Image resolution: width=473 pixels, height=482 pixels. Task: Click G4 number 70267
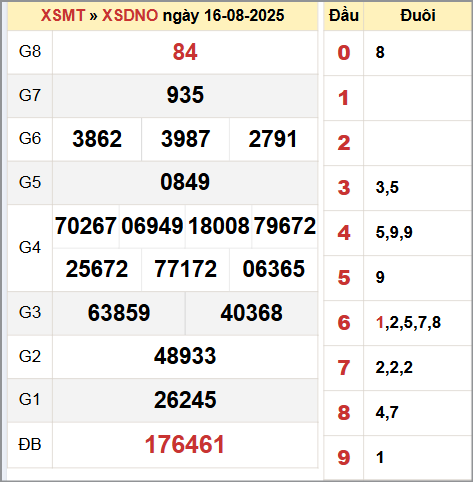pos(86,226)
